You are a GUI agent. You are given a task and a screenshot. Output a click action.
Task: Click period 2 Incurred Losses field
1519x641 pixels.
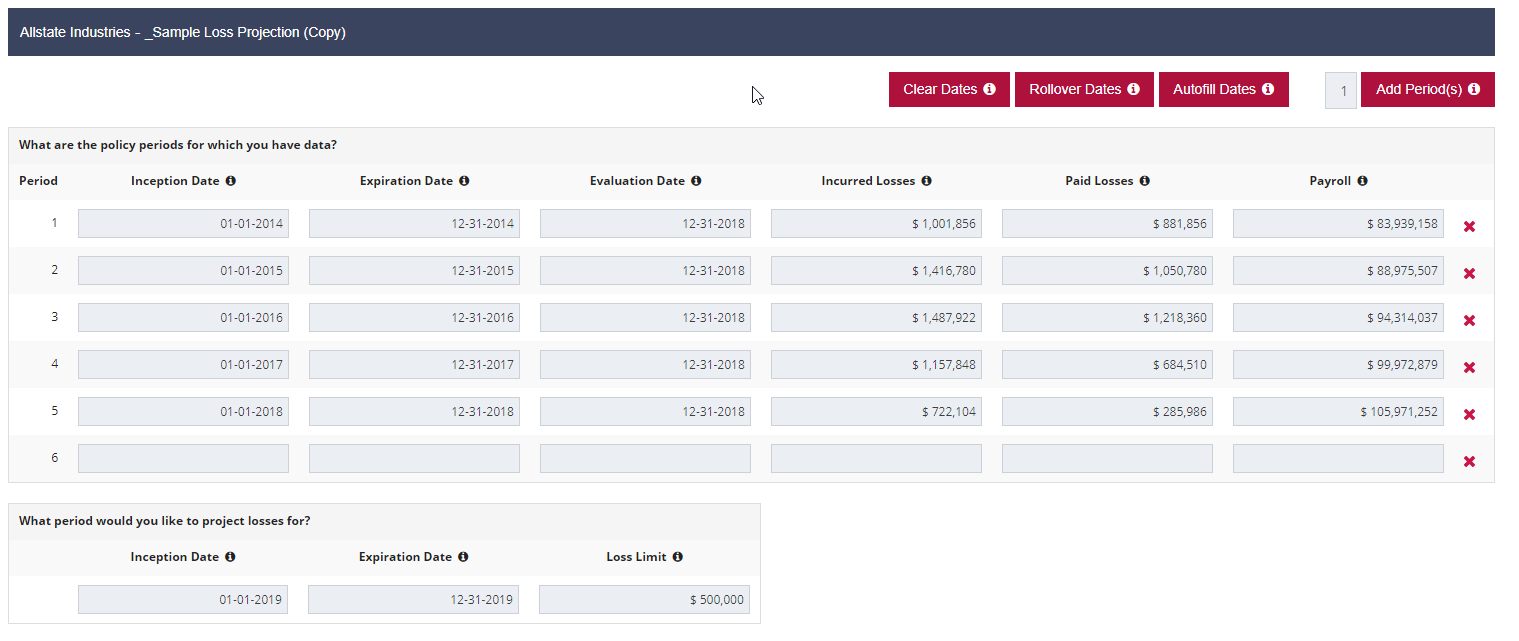(x=876, y=270)
